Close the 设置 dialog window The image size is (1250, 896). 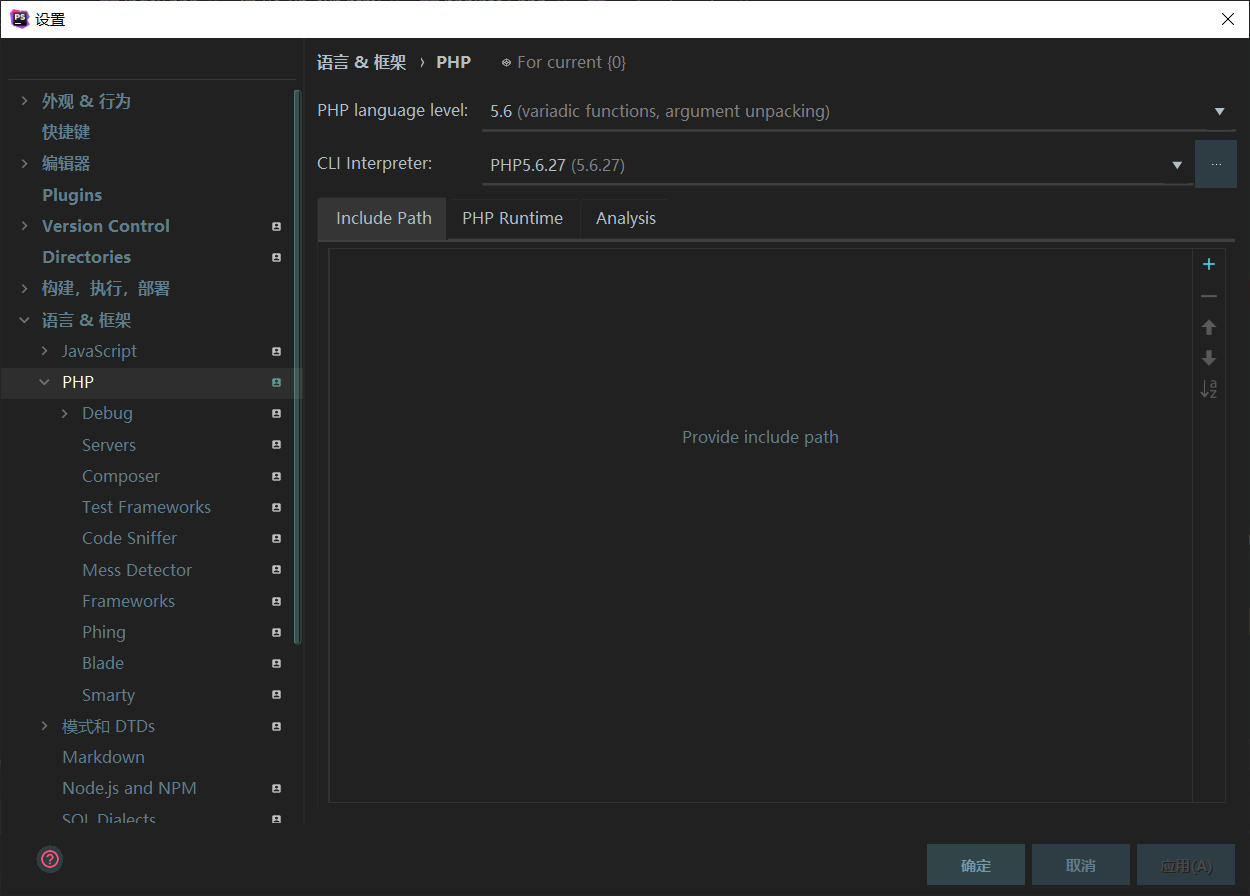click(1227, 19)
